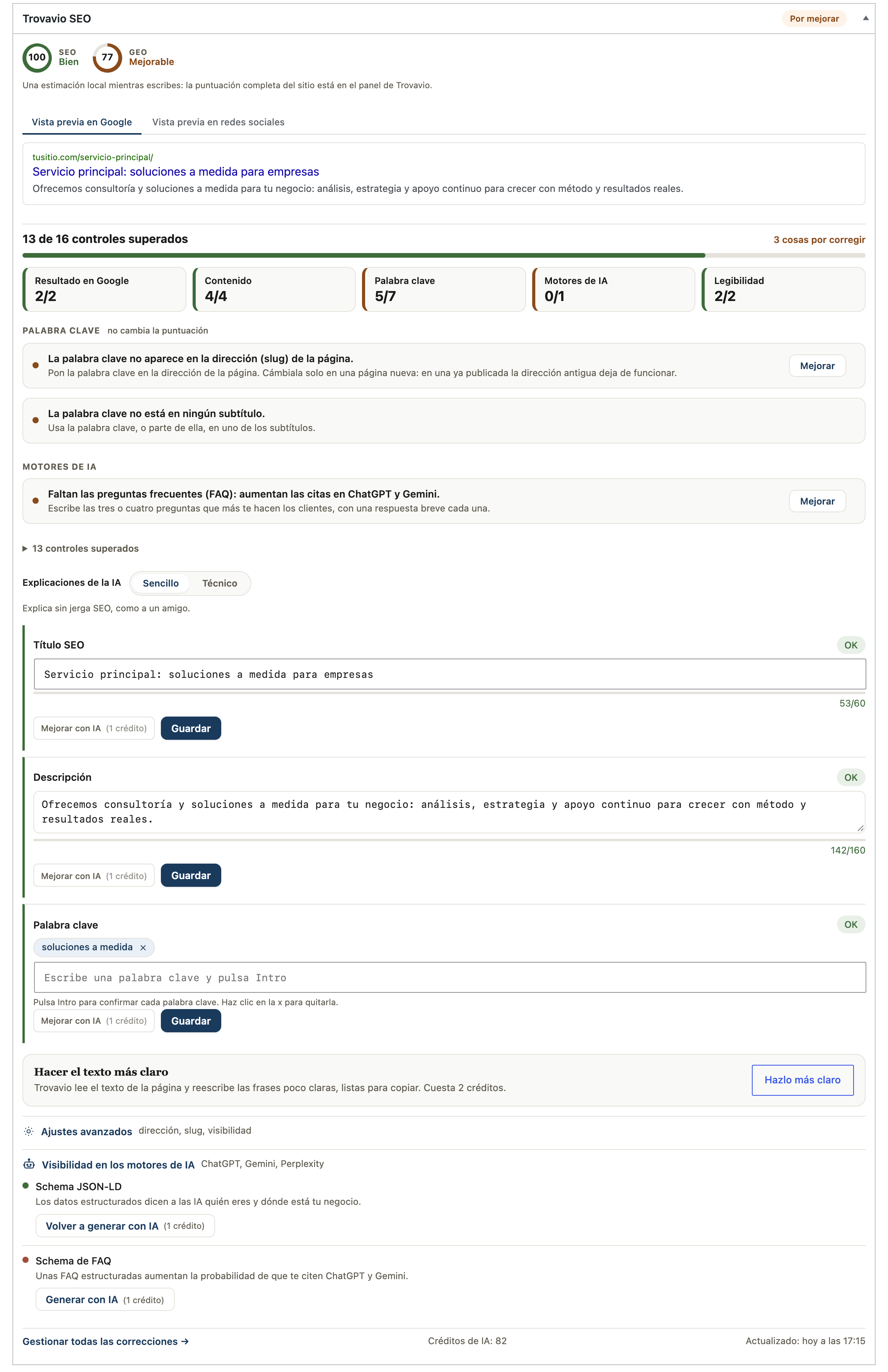Click Volver a generar con IA button
This screenshot has width=888, height=1372.
tap(125, 1226)
